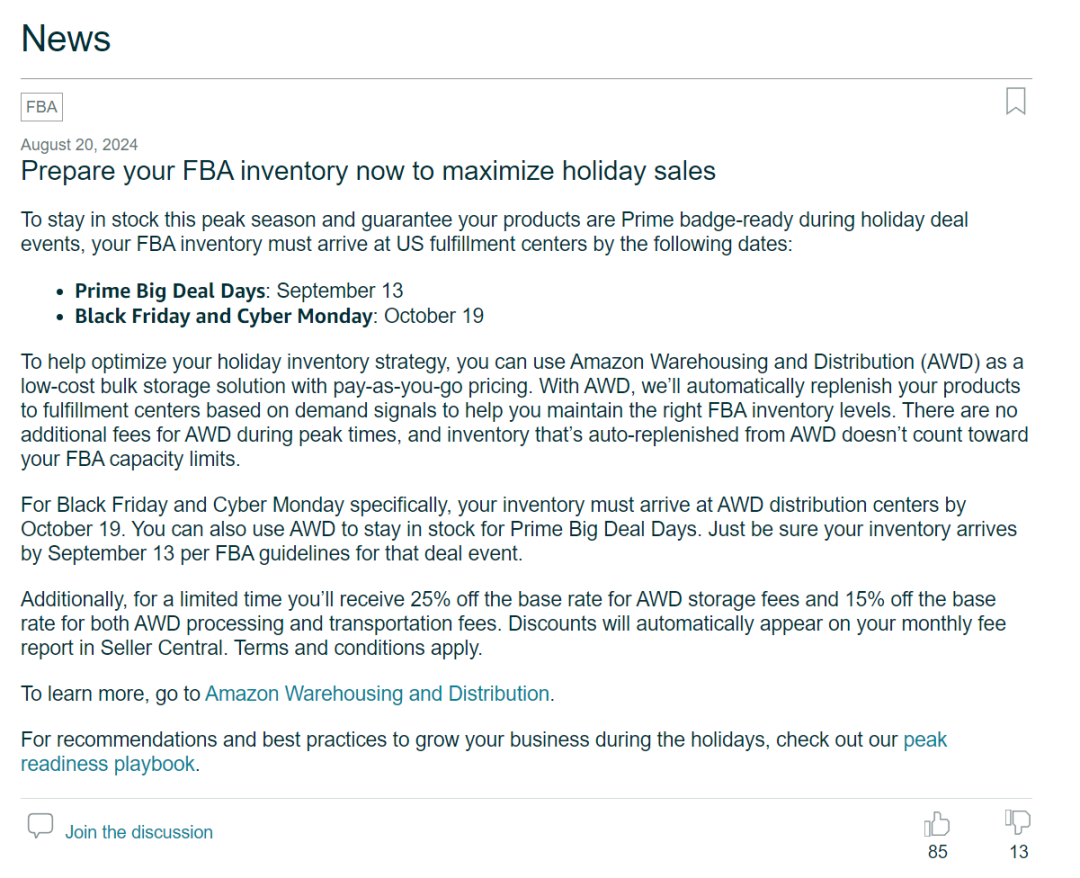Click the speech bubble comment icon

pos(40,826)
